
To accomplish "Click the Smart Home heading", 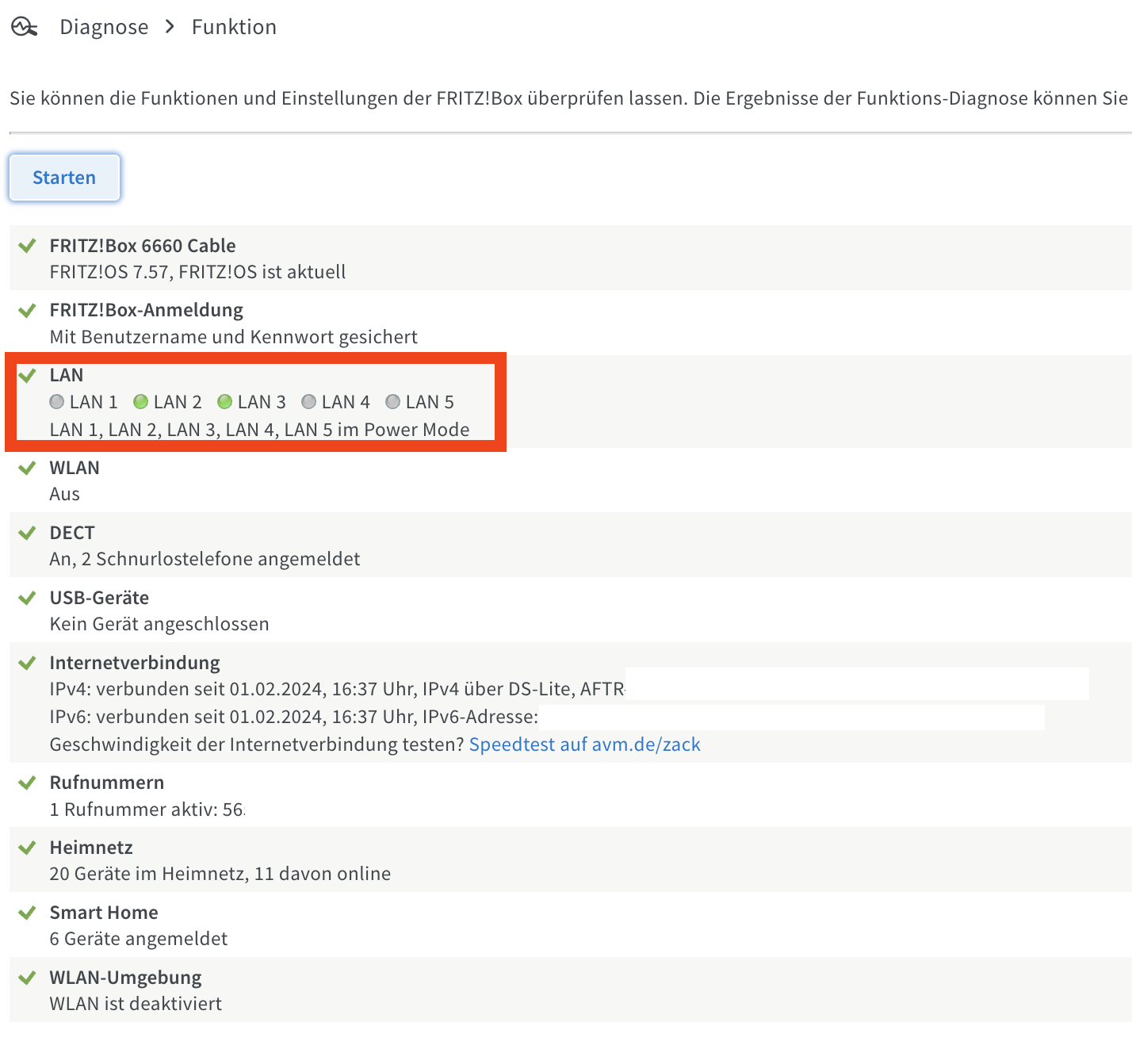I will click(x=104, y=913).
